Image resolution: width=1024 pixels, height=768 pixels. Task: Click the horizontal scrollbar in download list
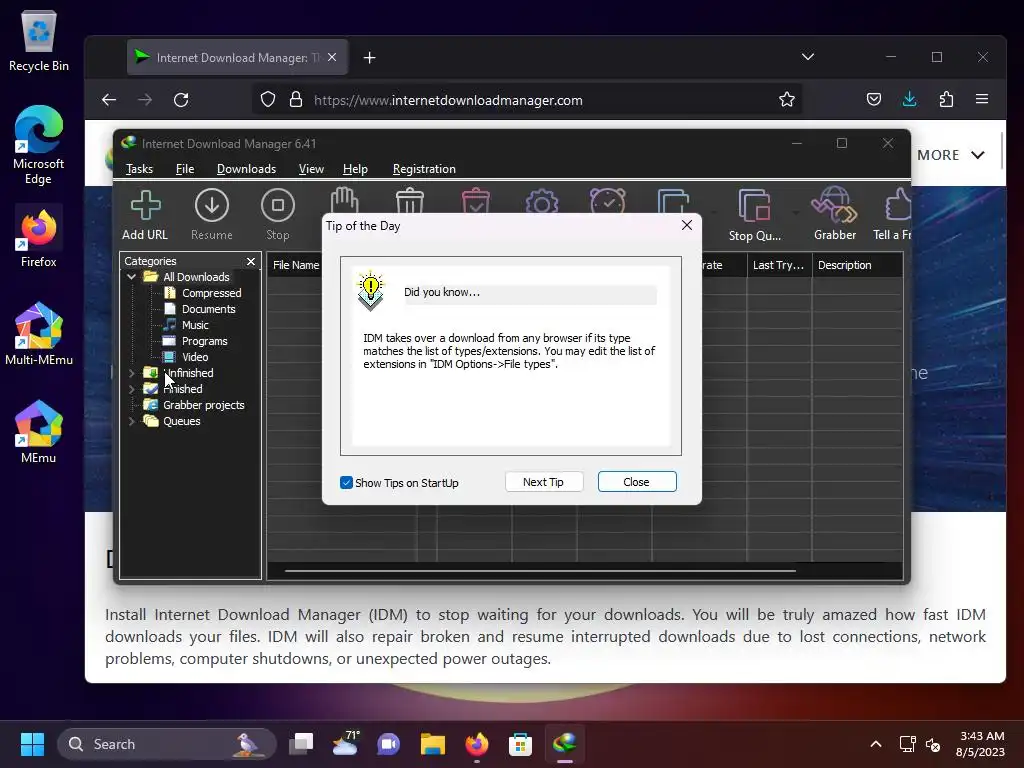540,571
